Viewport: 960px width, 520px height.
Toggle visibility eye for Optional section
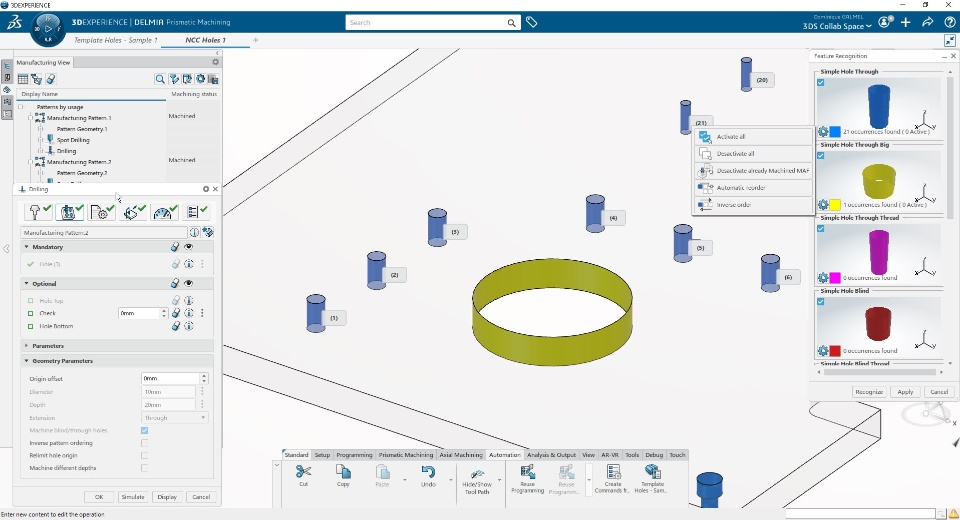pos(189,284)
